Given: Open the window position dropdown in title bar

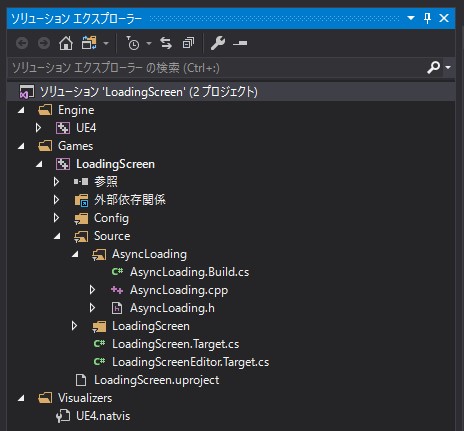Looking at the screenshot, I should tap(411, 18).
